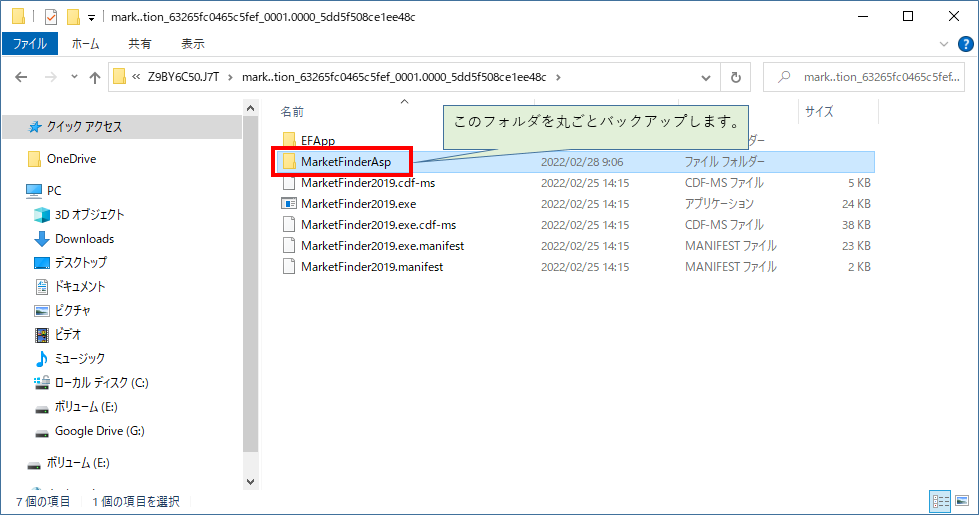Click the Z9BY6C50.J7T breadcrumb segment
The width and height of the screenshot is (979, 515).
[x=184, y=77]
